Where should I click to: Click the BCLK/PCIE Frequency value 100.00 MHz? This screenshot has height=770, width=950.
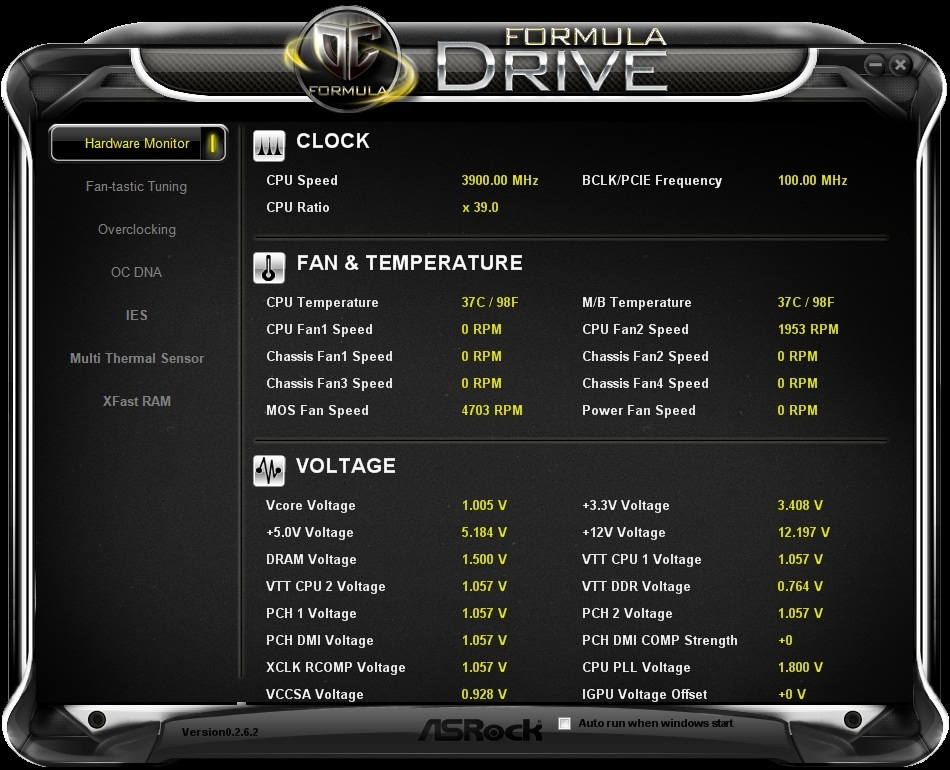pyautogui.click(x=812, y=181)
